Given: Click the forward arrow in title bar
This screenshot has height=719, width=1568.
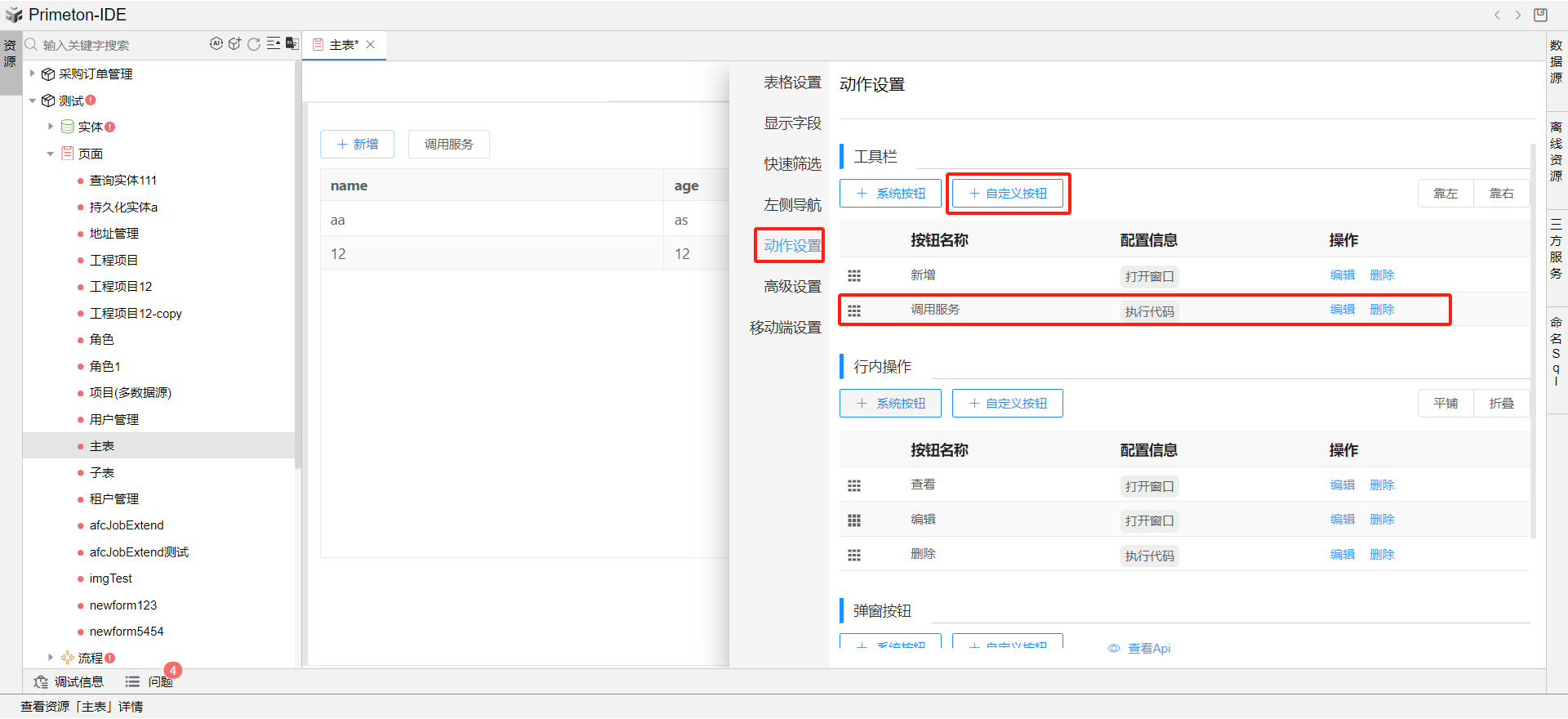Looking at the screenshot, I should coord(1518,15).
